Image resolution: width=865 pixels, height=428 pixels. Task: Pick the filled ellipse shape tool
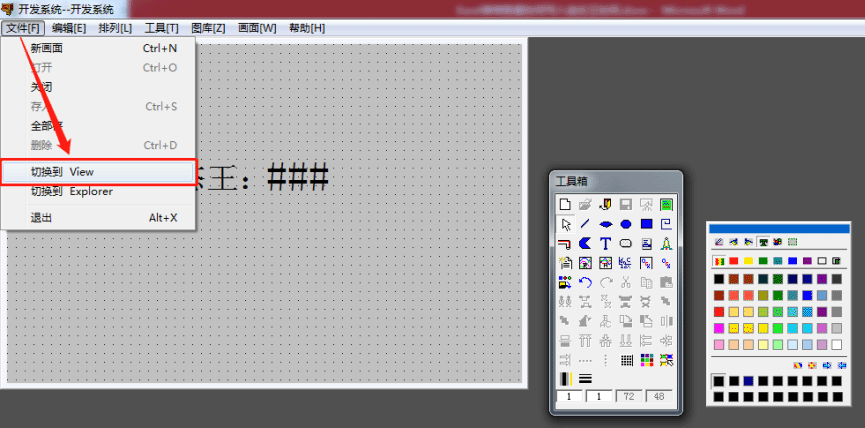[626, 224]
